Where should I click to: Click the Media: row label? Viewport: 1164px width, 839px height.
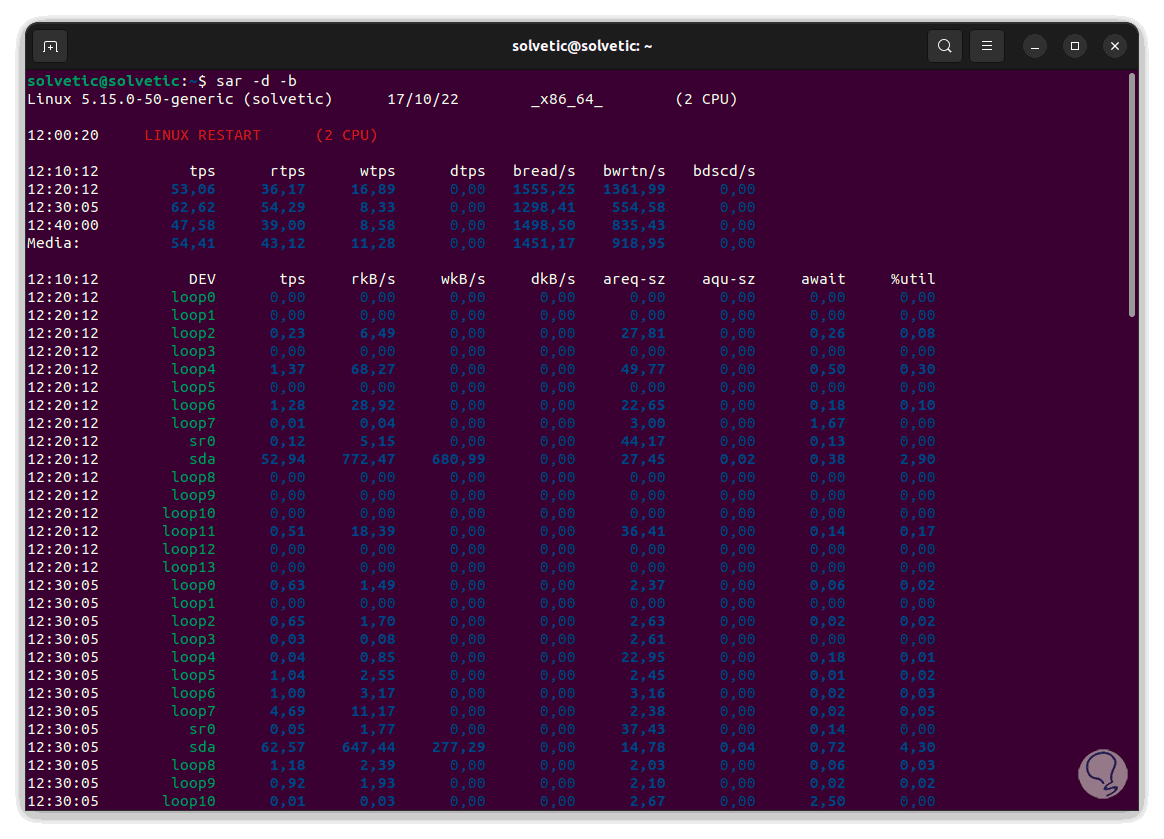tap(53, 244)
